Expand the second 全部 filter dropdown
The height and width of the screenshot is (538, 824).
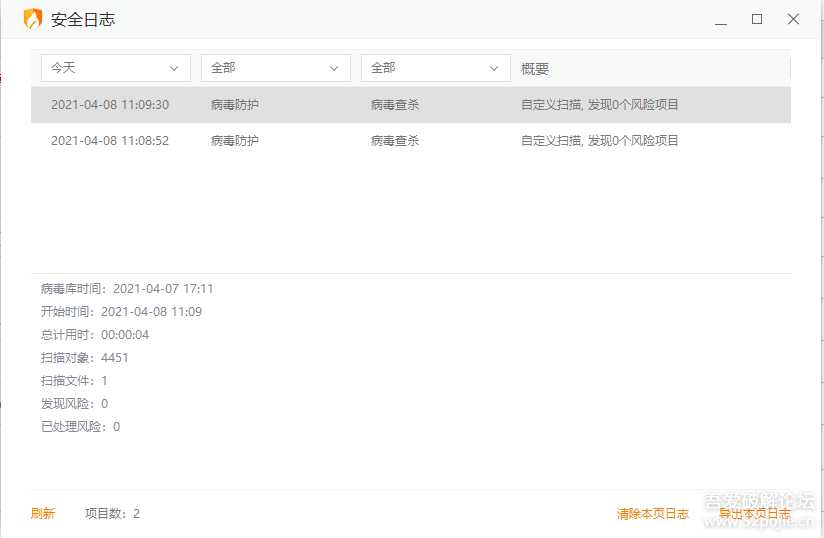click(436, 68)
